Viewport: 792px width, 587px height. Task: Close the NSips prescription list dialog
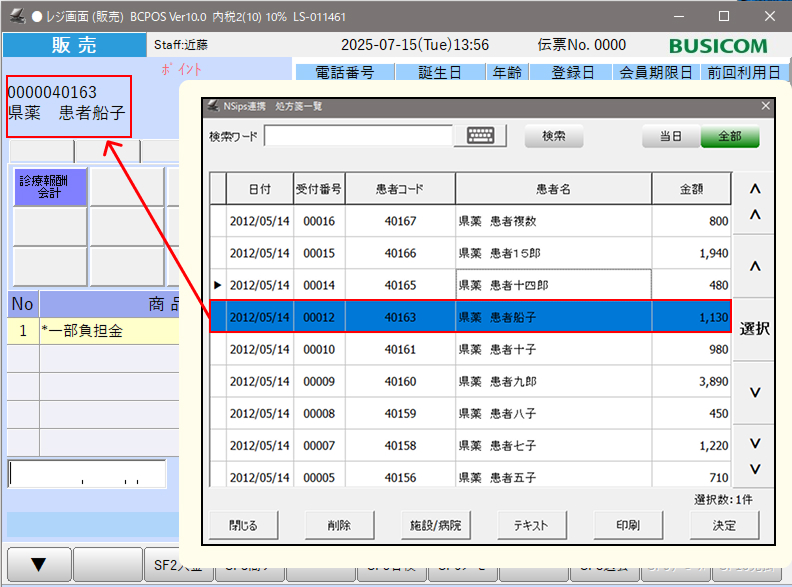766,106
